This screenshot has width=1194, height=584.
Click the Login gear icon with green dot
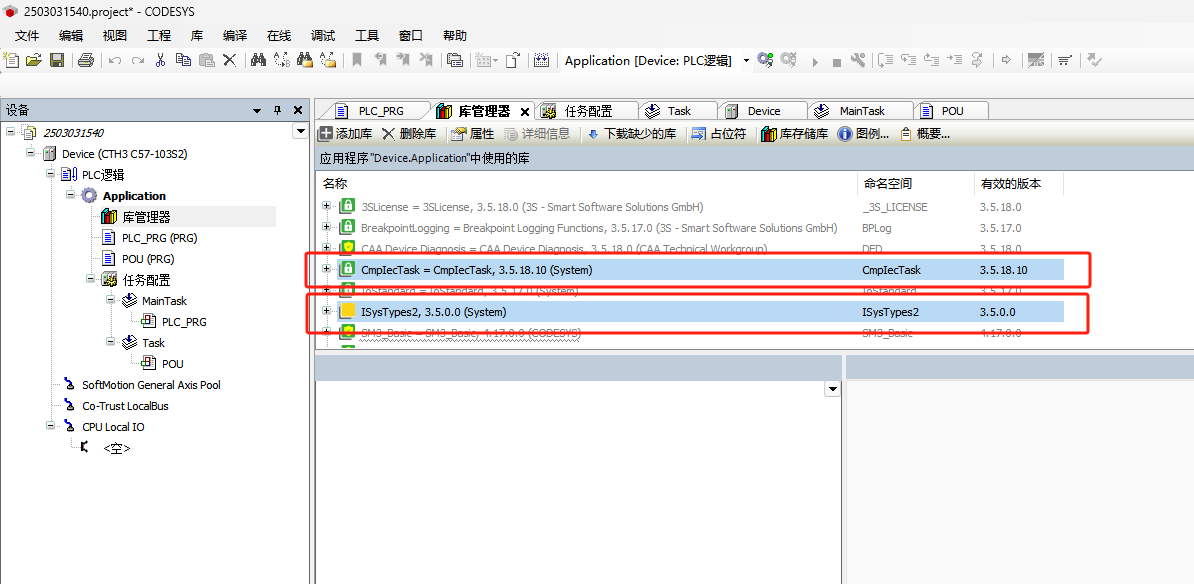(x=765, y=60)
